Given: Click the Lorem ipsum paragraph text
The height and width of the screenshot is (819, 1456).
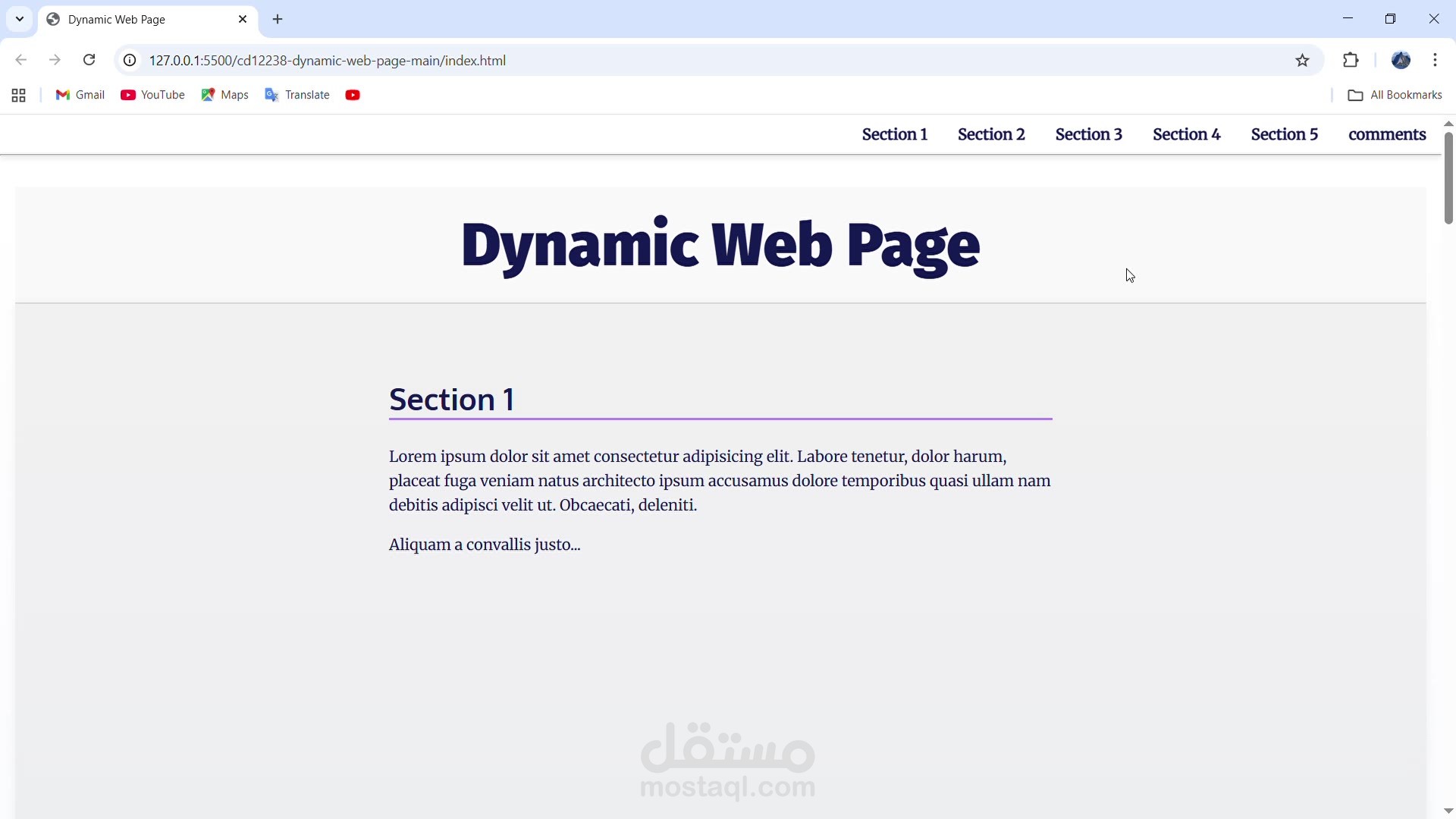Looking at the screenshot, I should (x=720, y=481).
